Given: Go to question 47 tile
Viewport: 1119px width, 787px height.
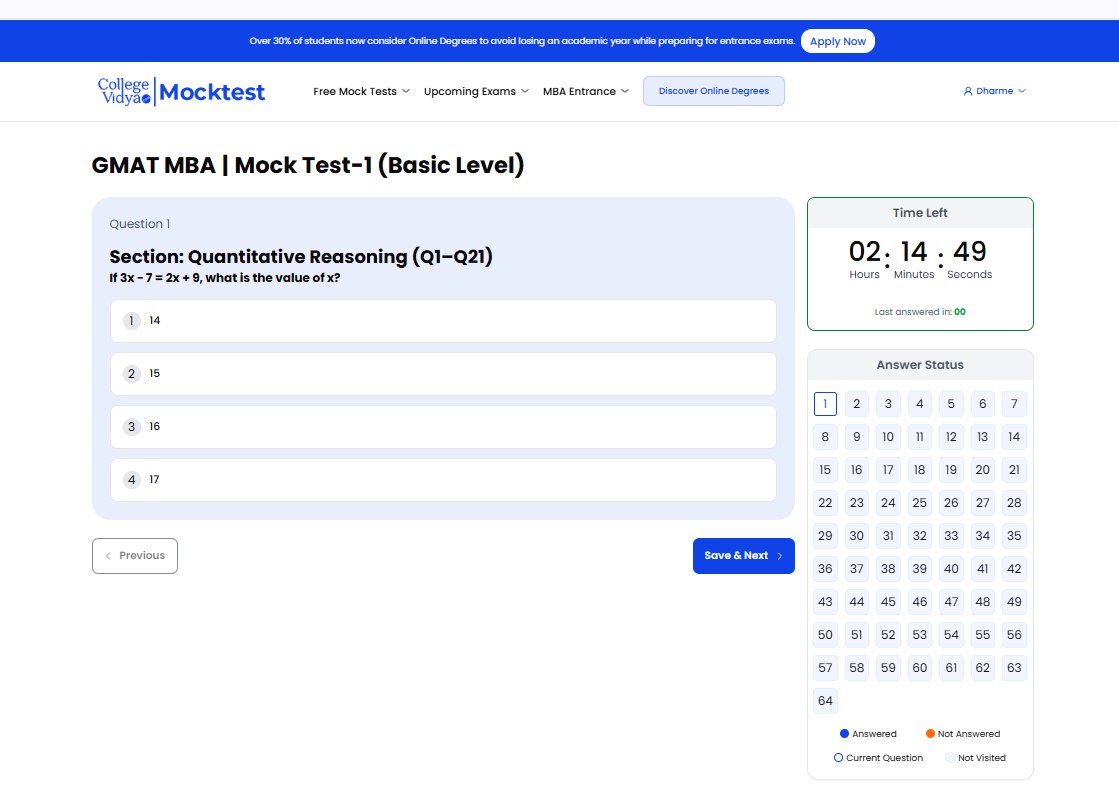Looking at the screenshot, I should coord(951,602).
